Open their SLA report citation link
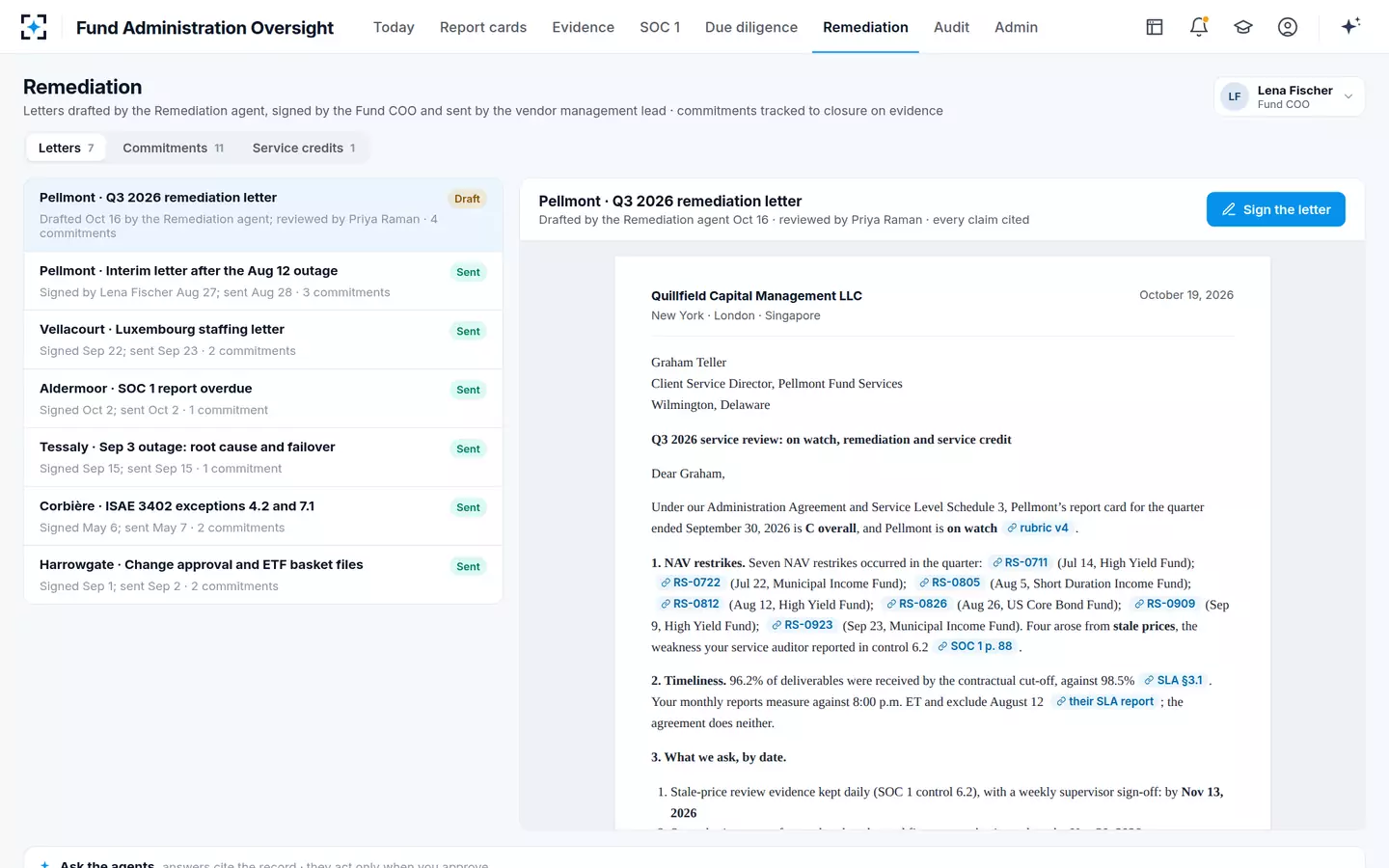Viewport: 1389px width, 868px height. pyautogui.click(x=1104, y=701)
